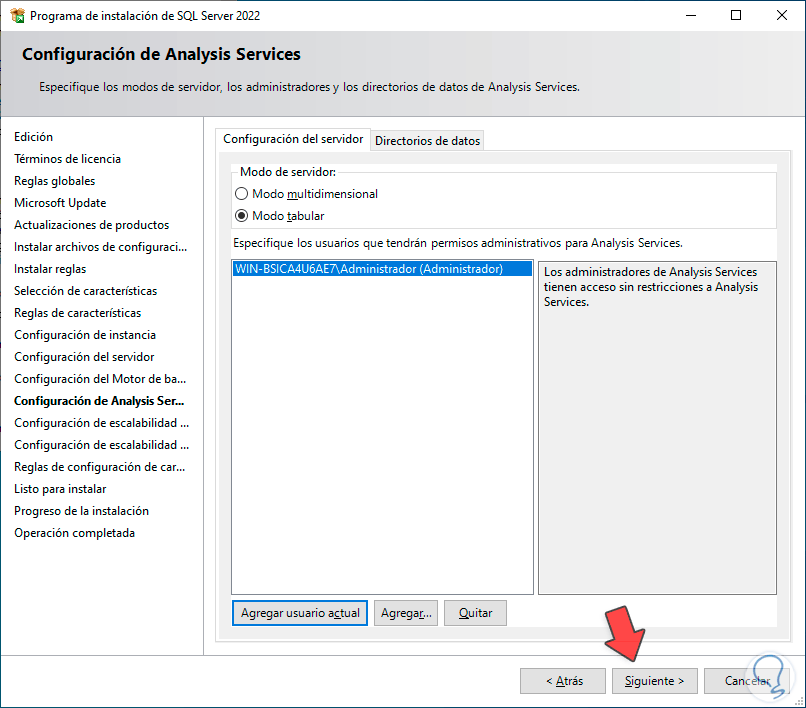Click the Agregar... button
The height and width of the screenshot is (708, 806).
[x=406, y=613]
